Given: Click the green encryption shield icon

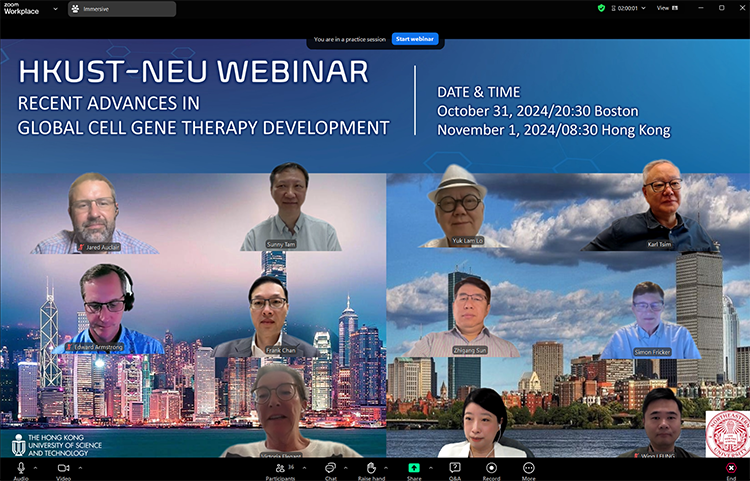Looking at the screenshot, I should [x=601, y=8].
